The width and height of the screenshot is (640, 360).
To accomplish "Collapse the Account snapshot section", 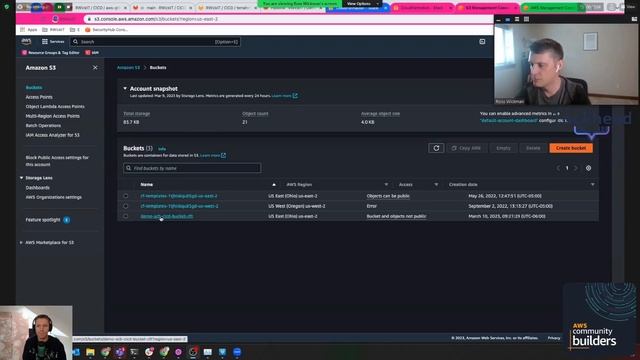I will [125, 89].
